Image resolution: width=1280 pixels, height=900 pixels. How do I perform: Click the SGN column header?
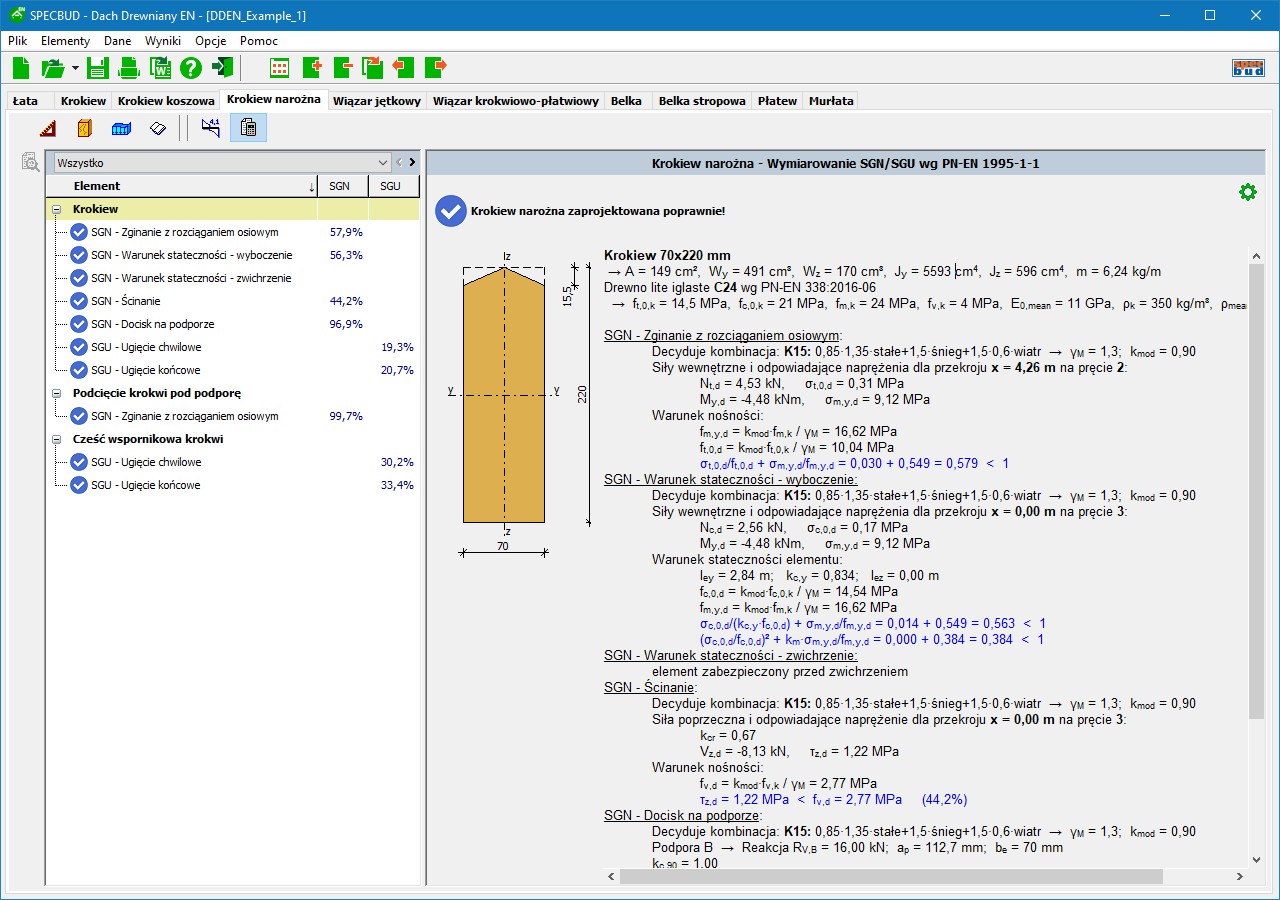click(x=340, y=186)
